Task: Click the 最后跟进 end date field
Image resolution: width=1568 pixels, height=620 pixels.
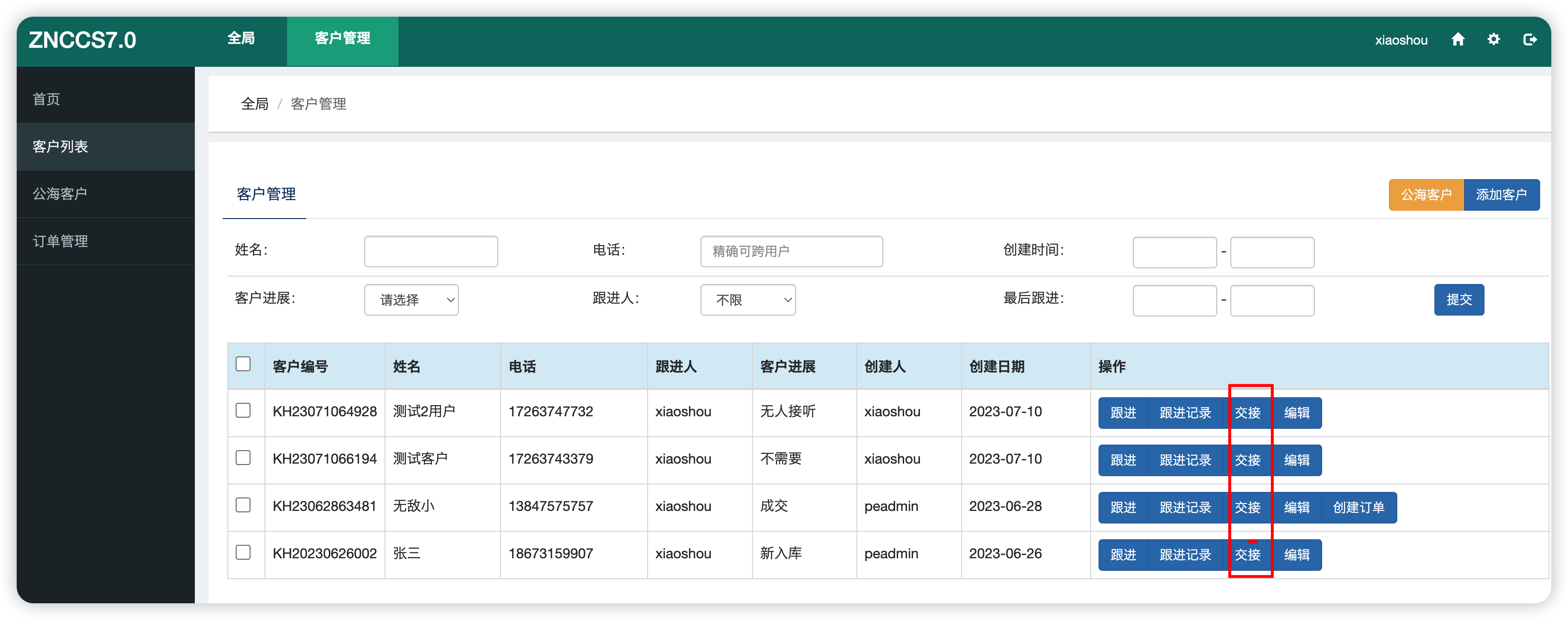Action: (1272, 300)
